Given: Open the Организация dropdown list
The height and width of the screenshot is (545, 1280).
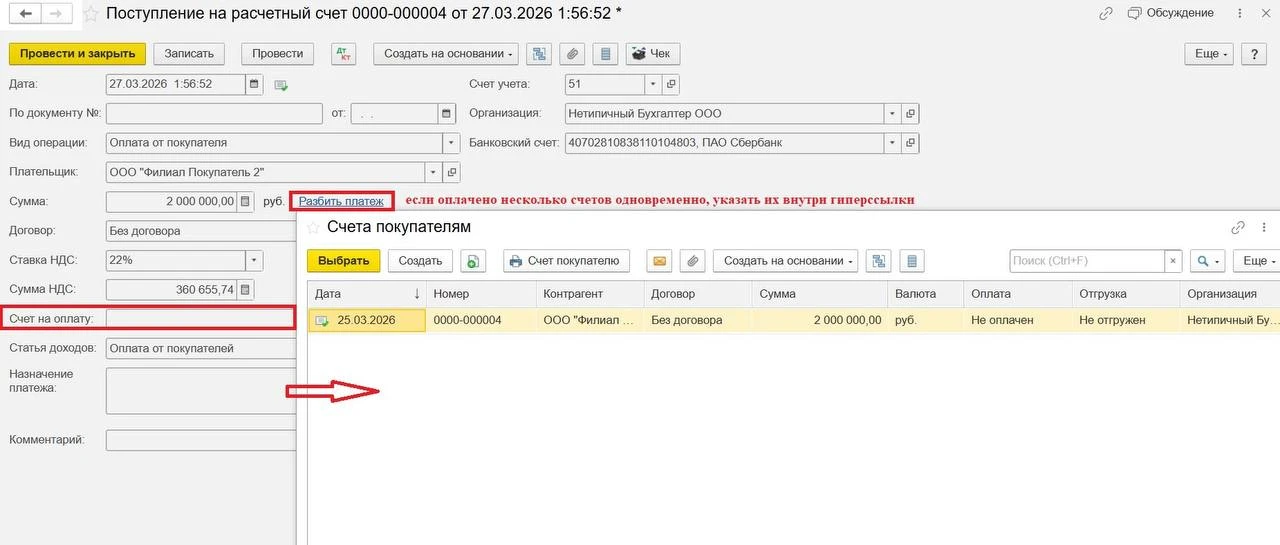Looking at the screenshot, I should click(x=892, y=114).
